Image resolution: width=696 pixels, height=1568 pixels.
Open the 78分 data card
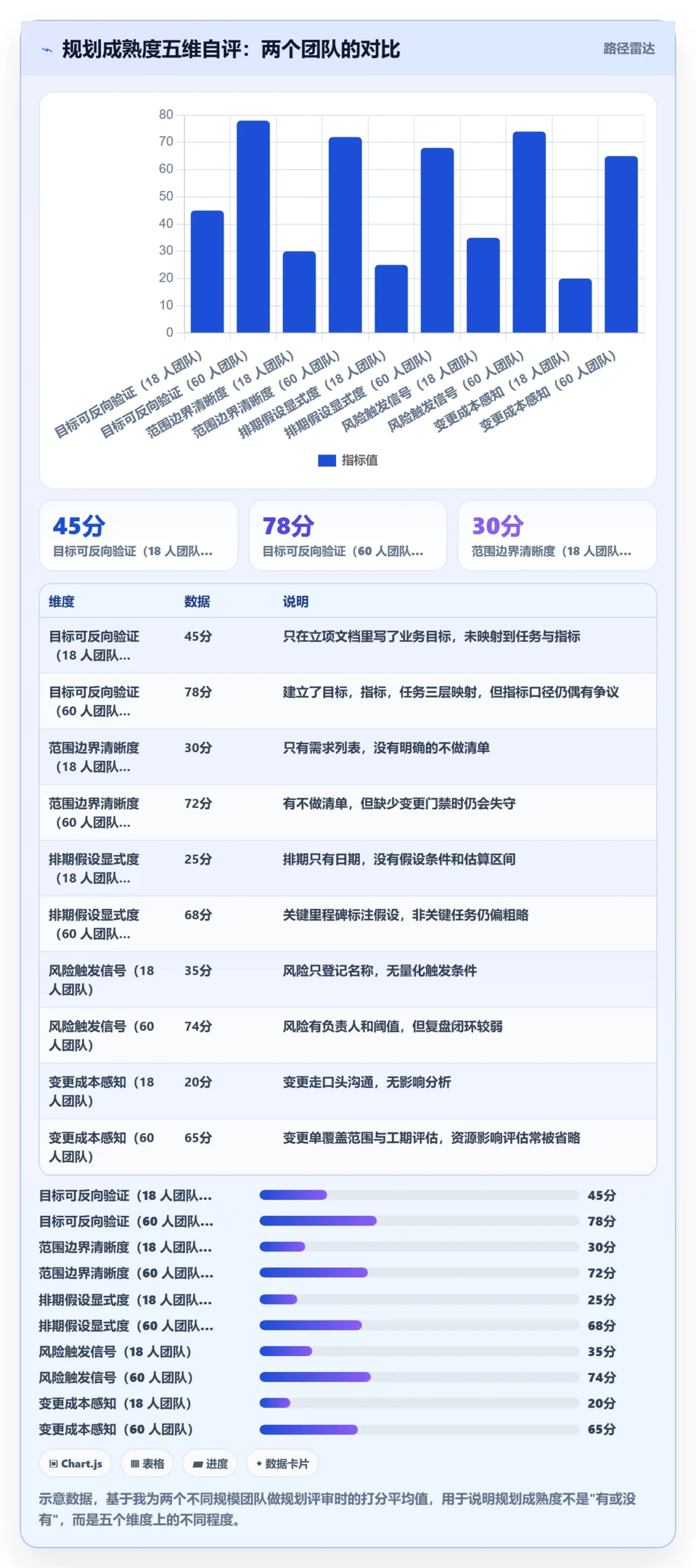click(348, 535)
